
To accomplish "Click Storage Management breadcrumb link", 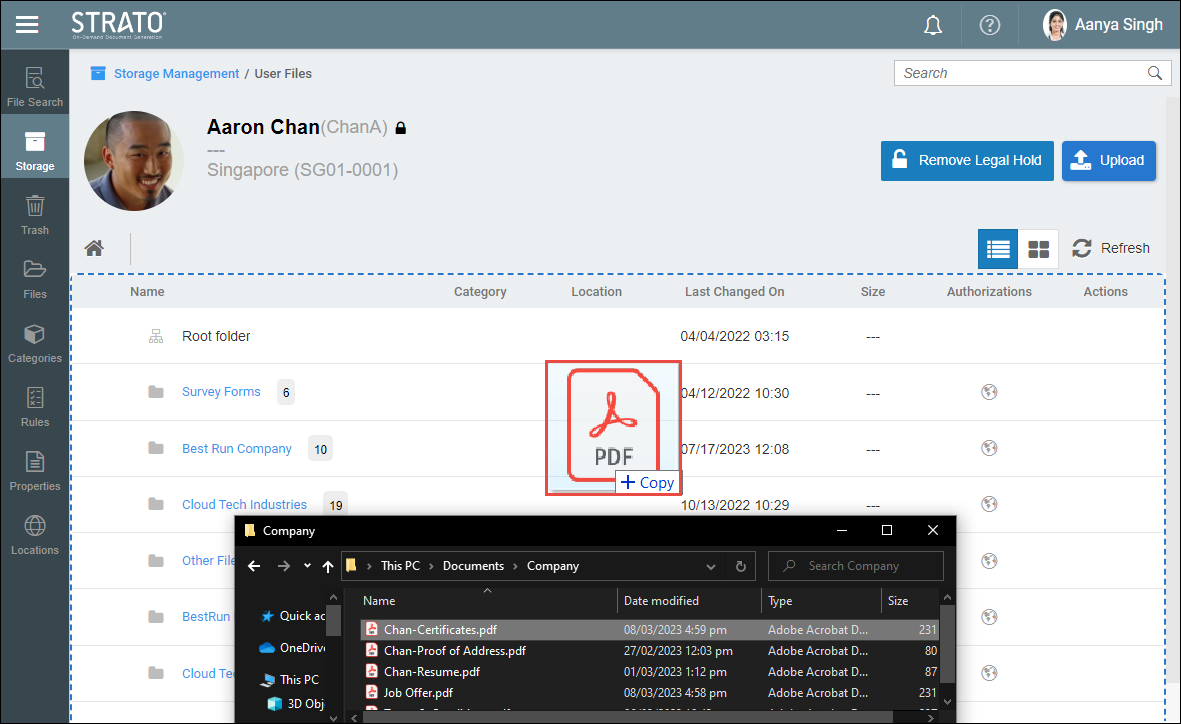I will 176,73.
